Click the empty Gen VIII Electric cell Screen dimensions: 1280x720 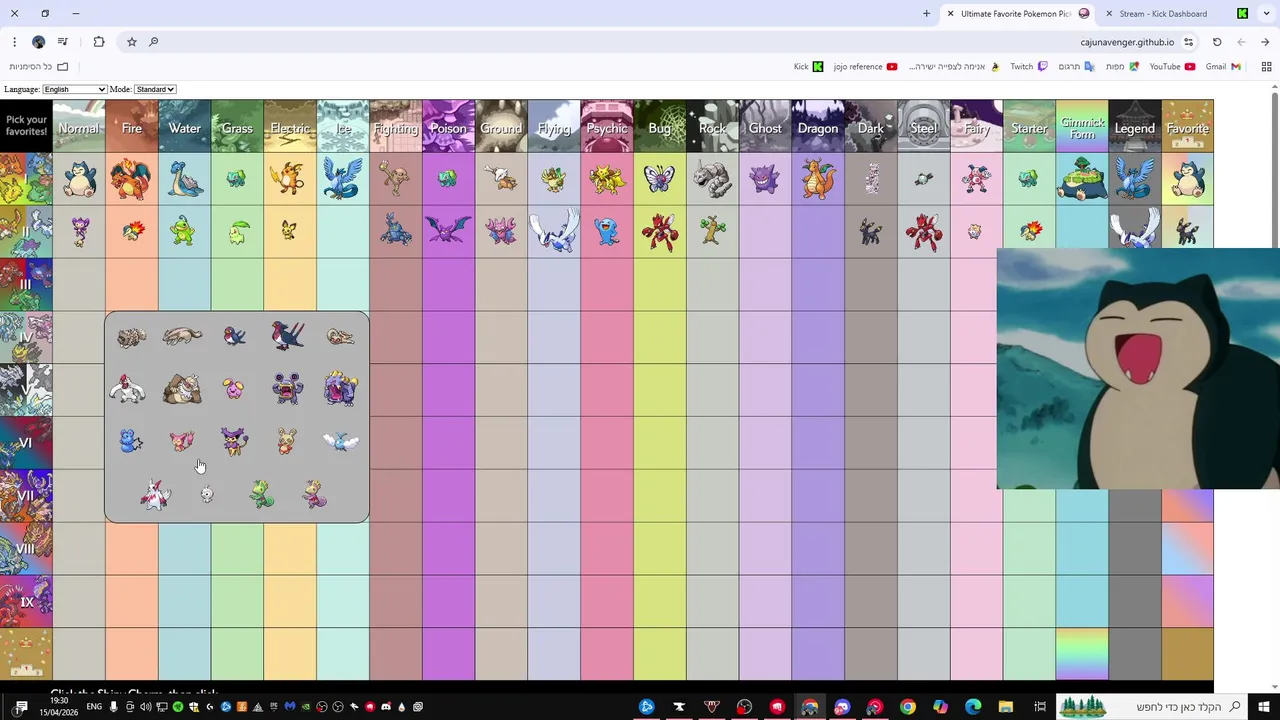click(290, 549)
